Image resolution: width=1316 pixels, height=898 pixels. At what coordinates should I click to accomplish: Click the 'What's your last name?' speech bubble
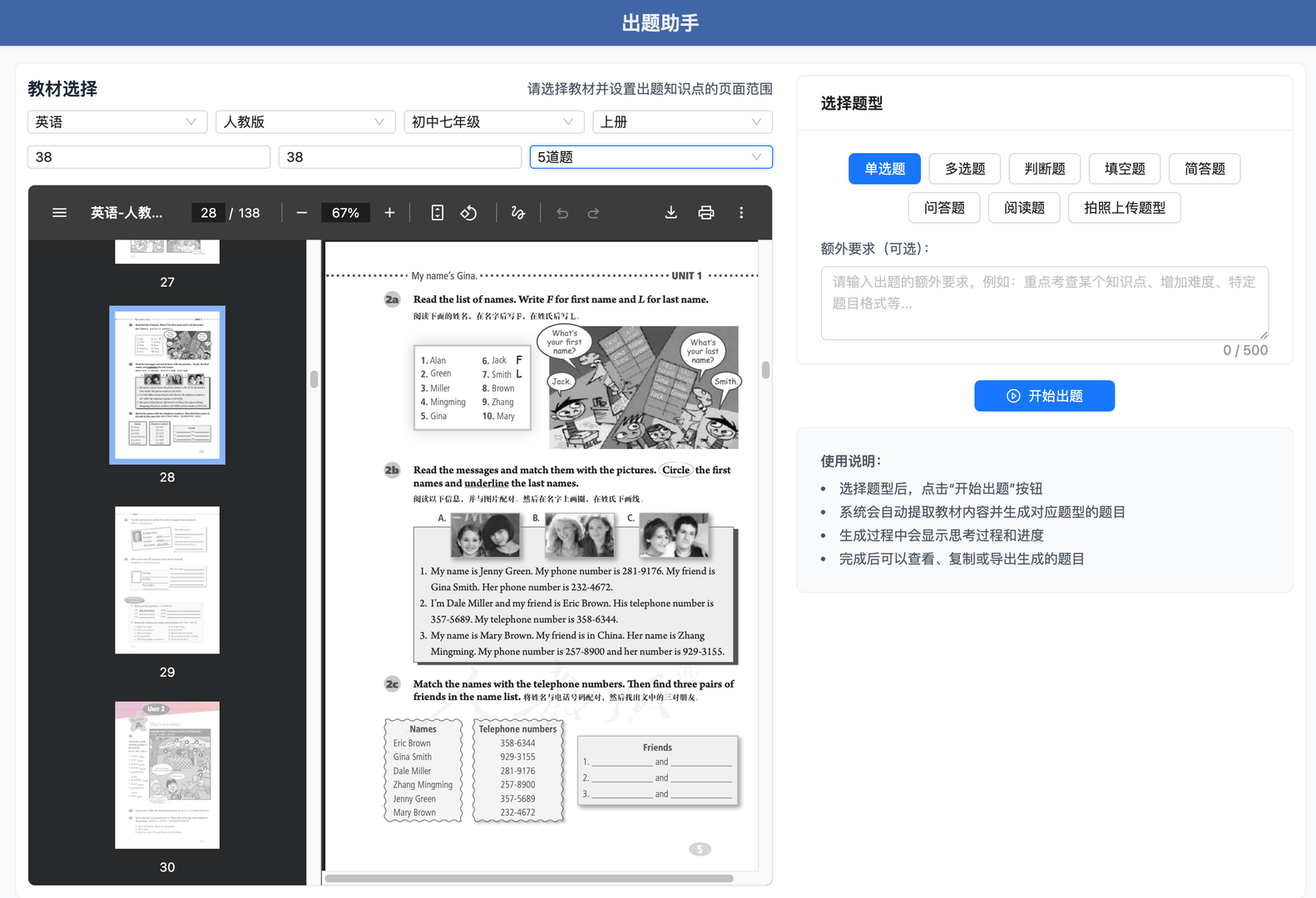coord(702,351)
